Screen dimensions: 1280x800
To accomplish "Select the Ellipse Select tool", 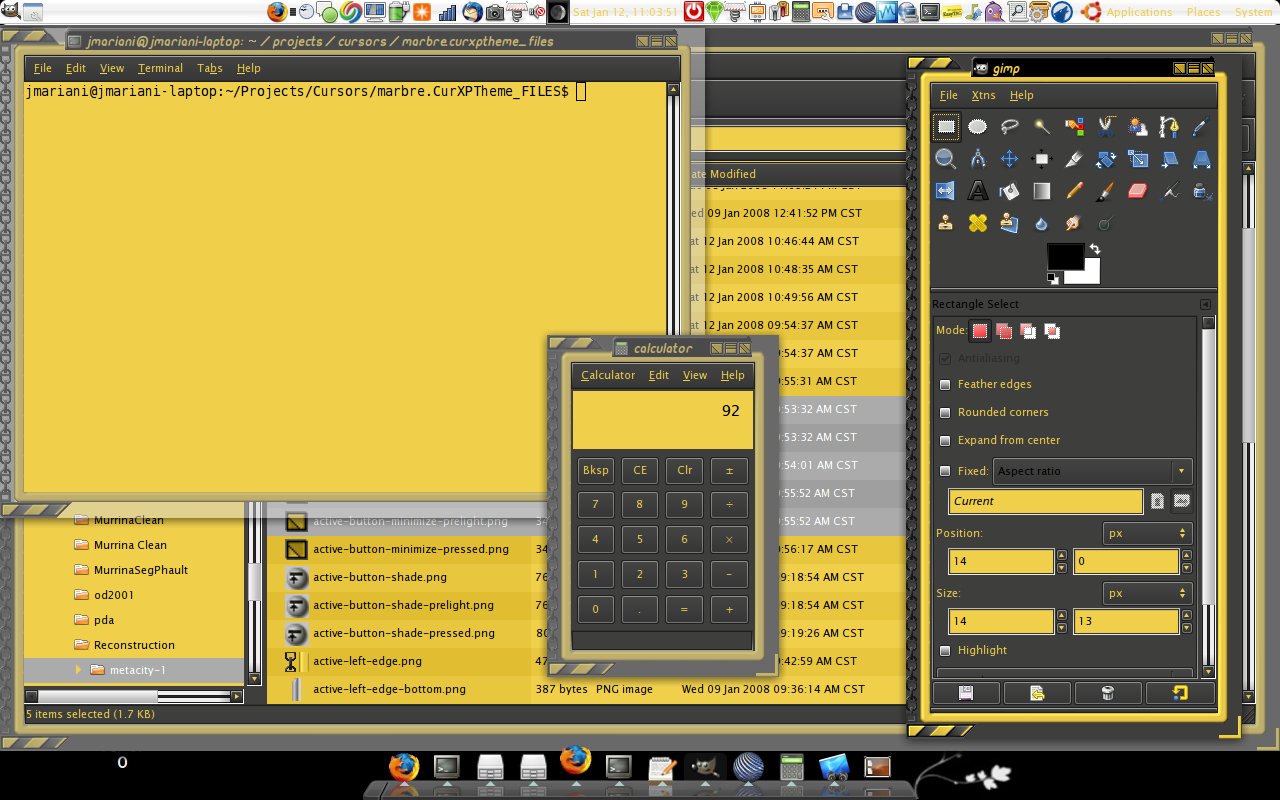I will 978,127.
